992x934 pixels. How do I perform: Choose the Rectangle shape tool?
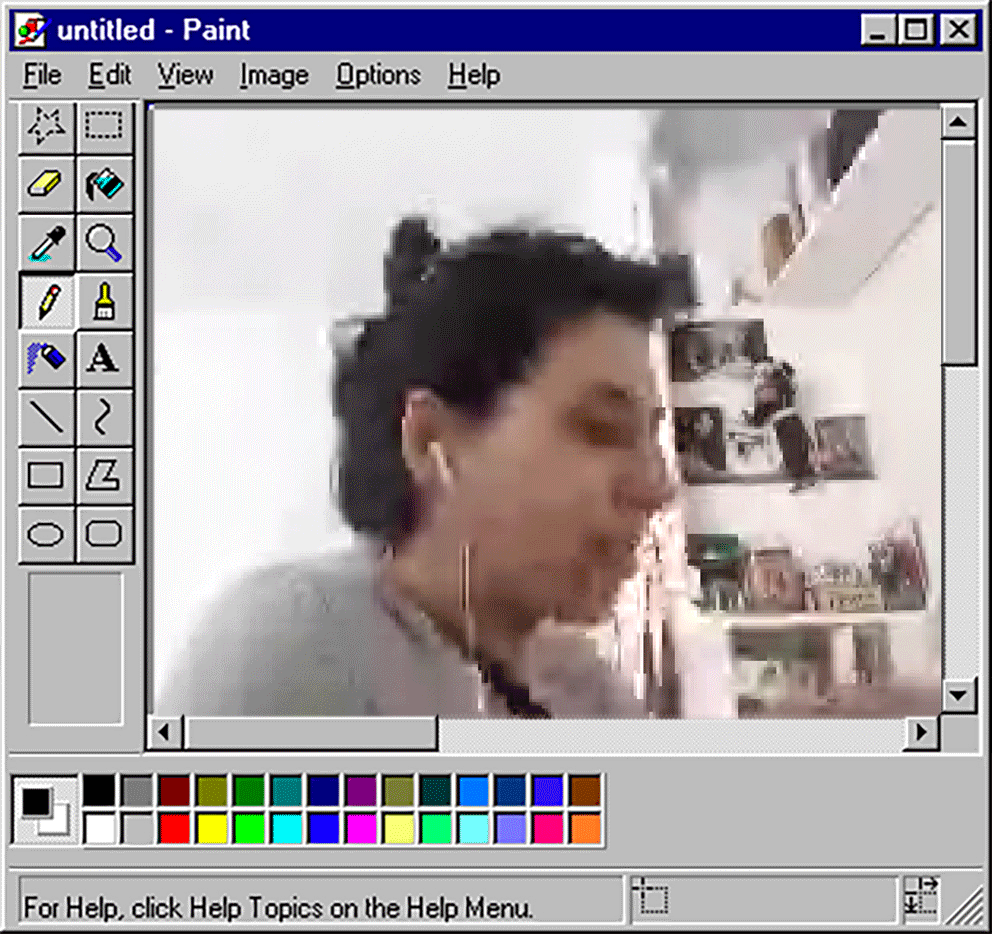pyautogui.click(x=47, y=475)
